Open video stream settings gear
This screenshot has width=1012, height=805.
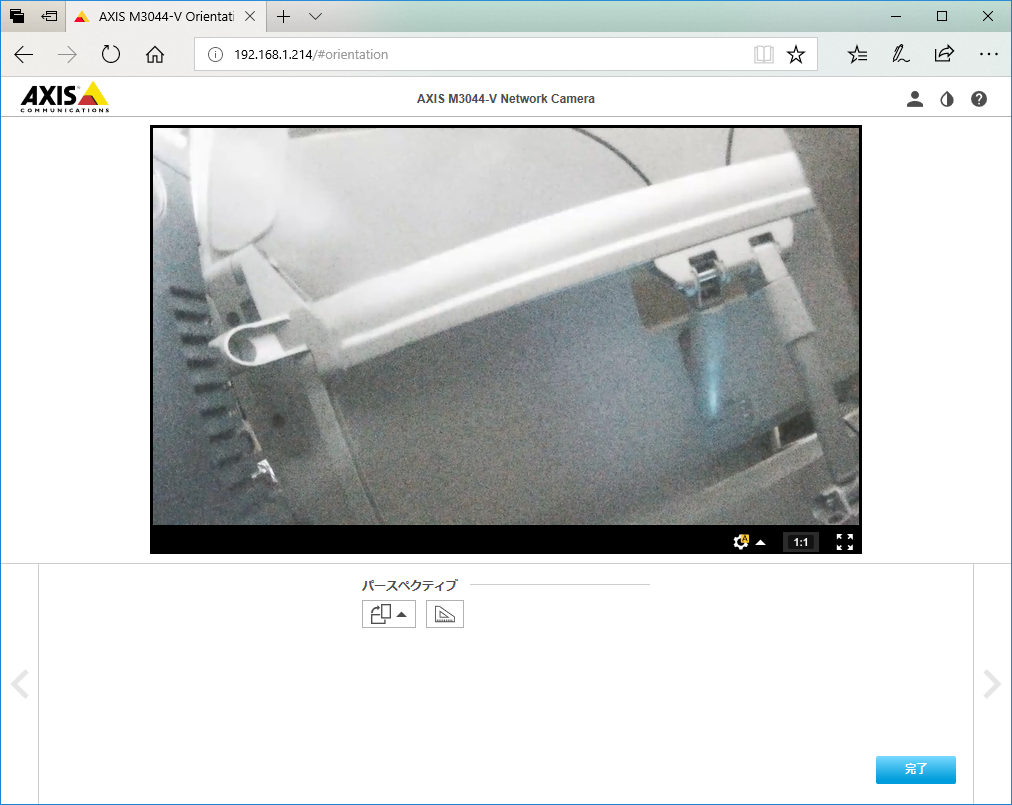click(741, 542)
